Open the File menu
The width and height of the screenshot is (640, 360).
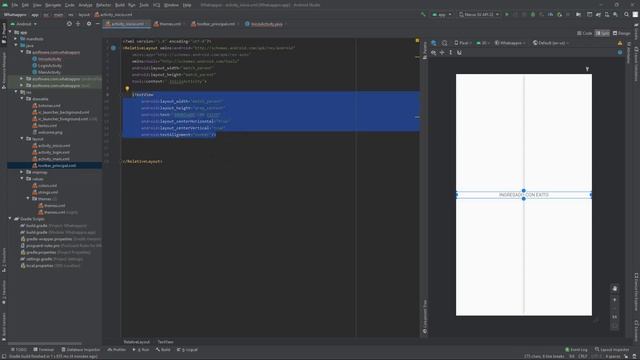point(15,5)
